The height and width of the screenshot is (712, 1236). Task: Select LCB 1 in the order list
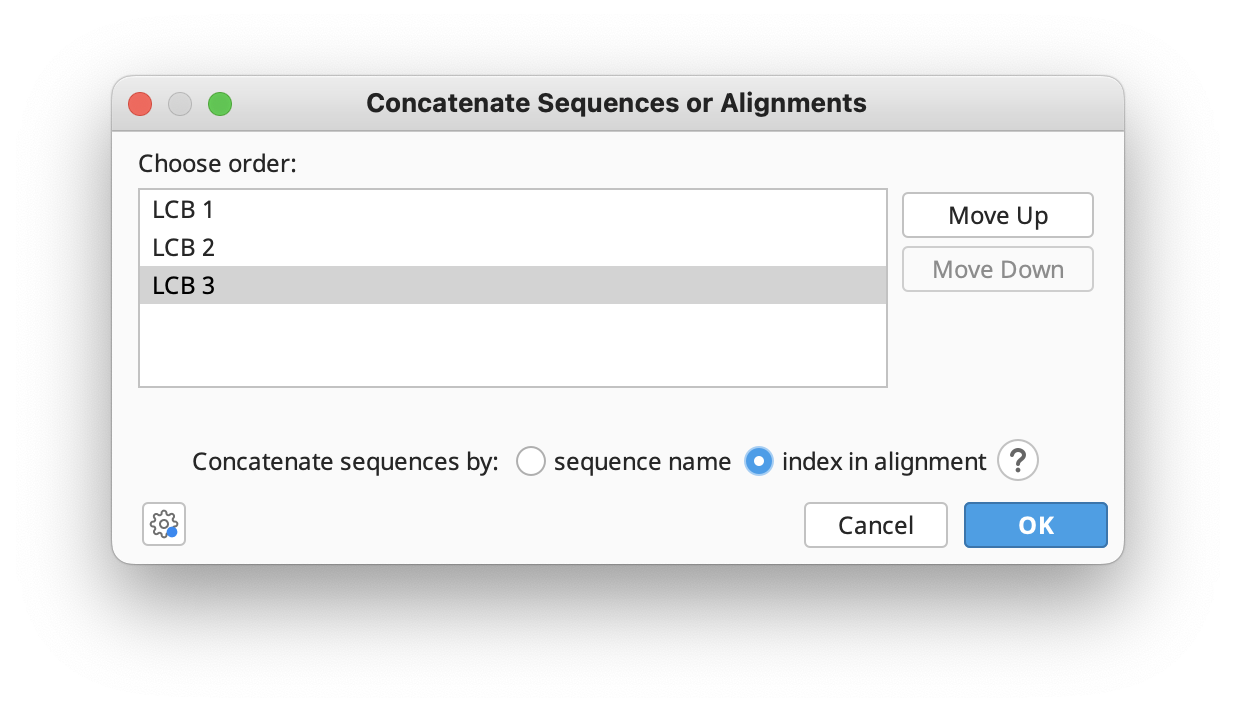coord(183,210)
